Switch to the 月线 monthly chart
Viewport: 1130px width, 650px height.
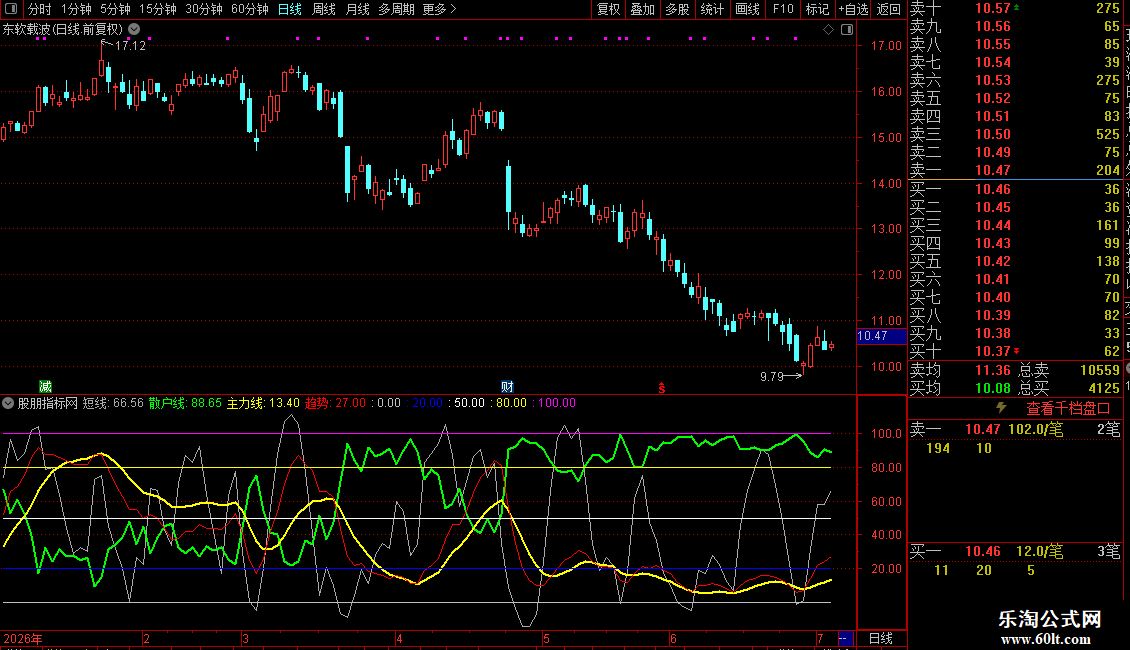(357, 9)
